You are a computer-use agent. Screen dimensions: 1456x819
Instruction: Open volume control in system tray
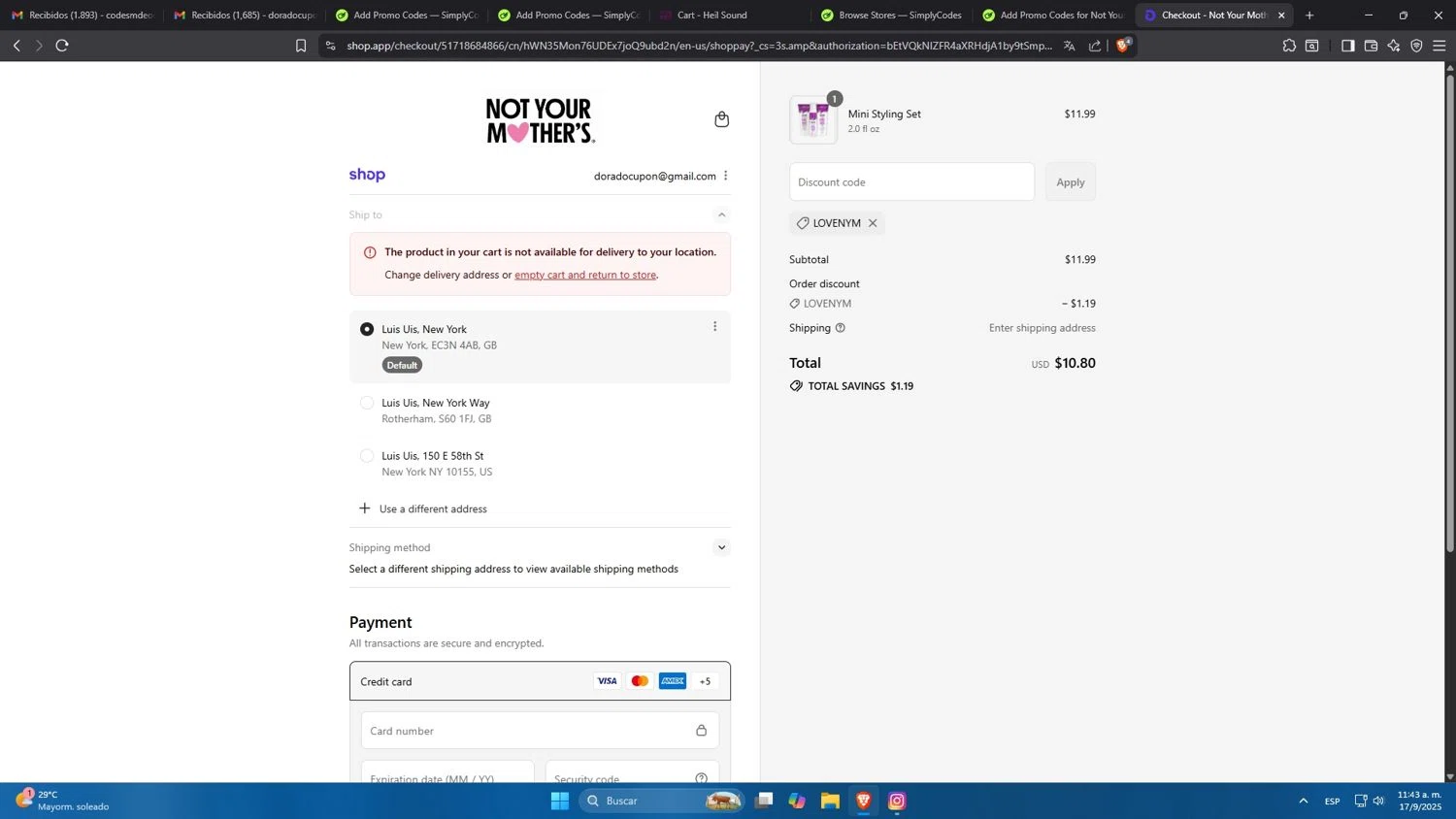pos(1378,801)
